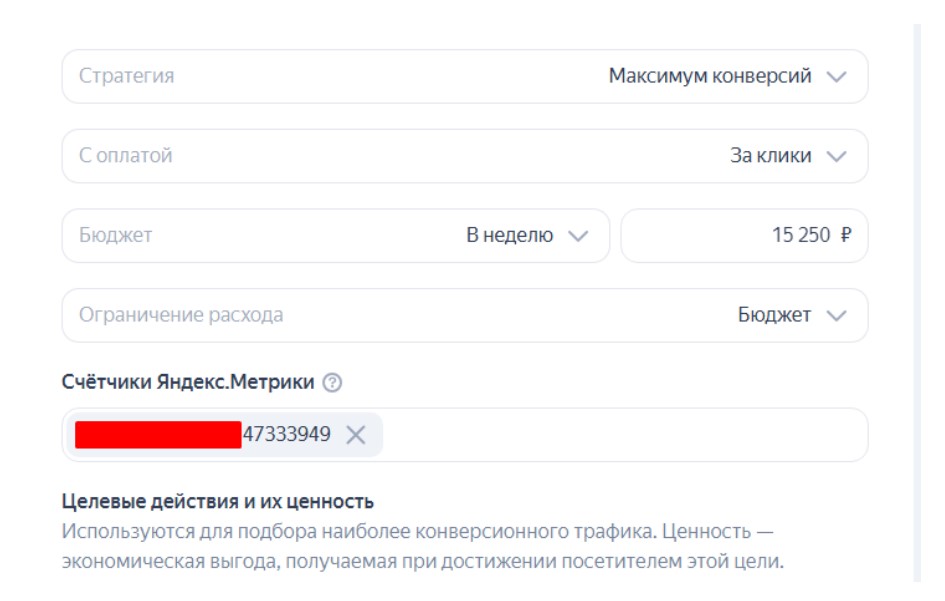Select the Максимум конверсий value text
The width and height of the screenshot is (945, 601).
pyautogui.click(x=710, y=77)
